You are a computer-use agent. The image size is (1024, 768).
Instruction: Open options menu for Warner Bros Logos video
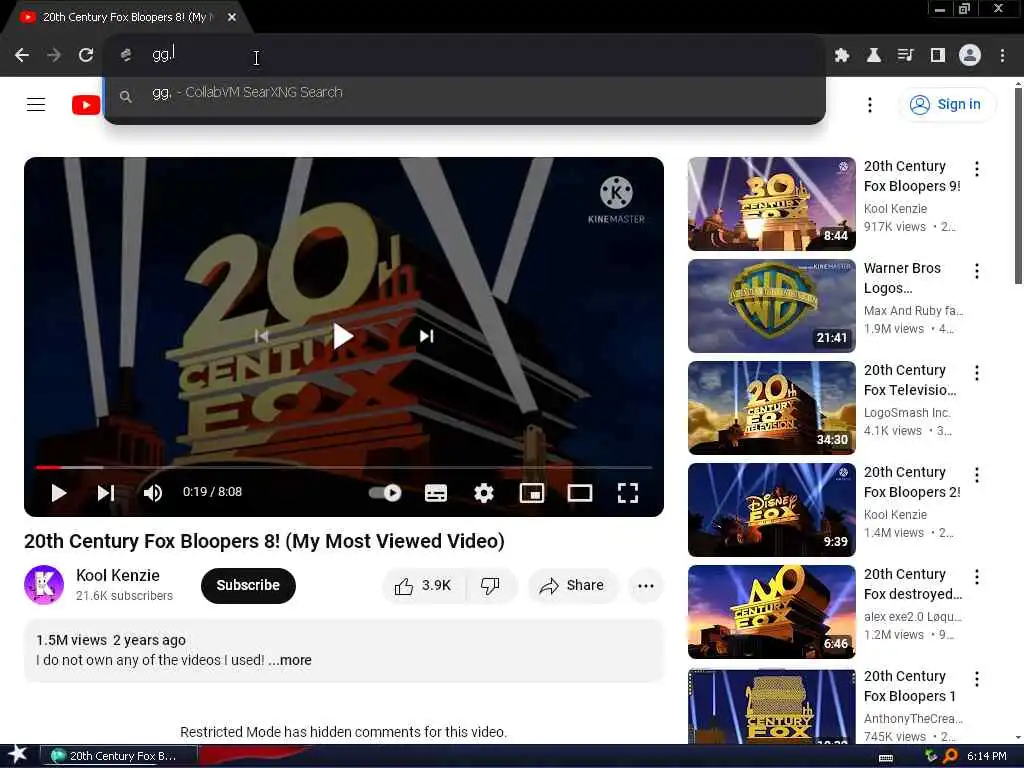click(x=976, y=271)
